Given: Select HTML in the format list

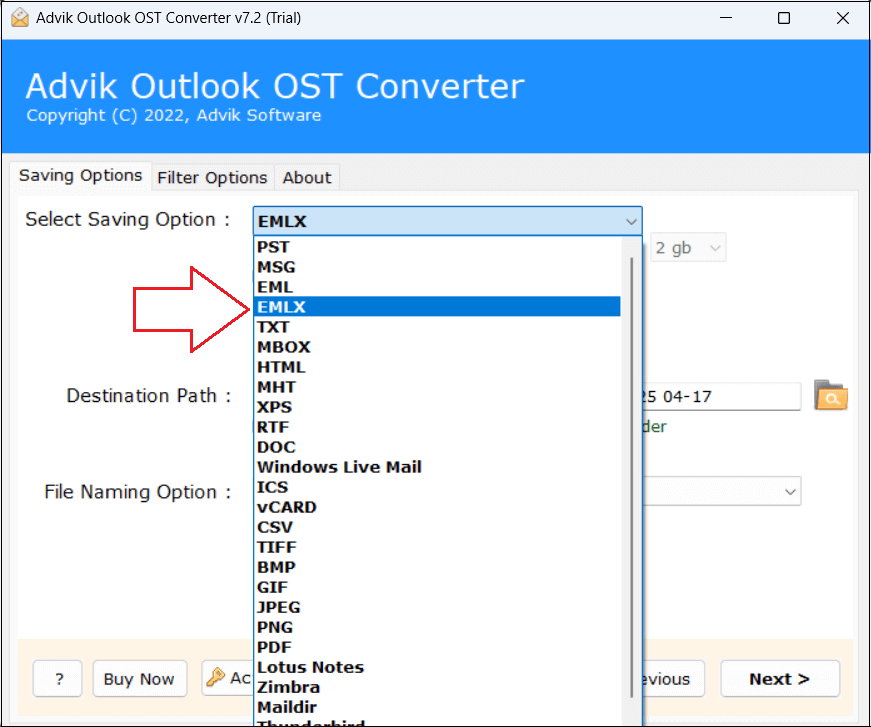Looking at the screenshot, I should [x=437, y=367].
